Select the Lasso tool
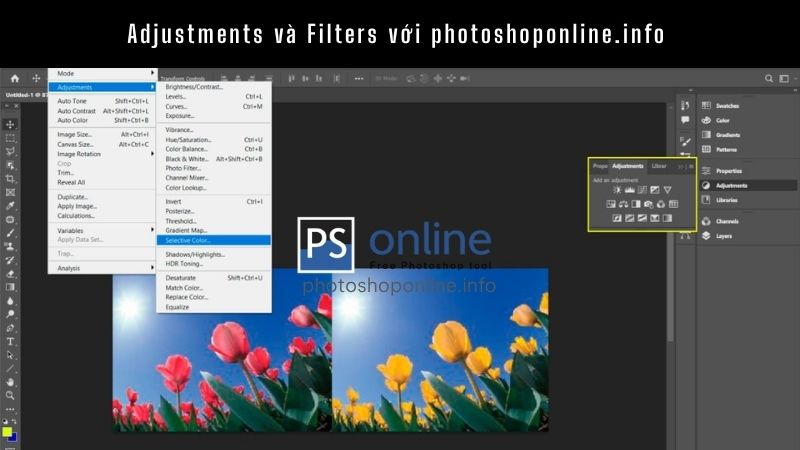The height and width of the screenshot is (450, 800). pyautogui.click(x=10, y=152)
